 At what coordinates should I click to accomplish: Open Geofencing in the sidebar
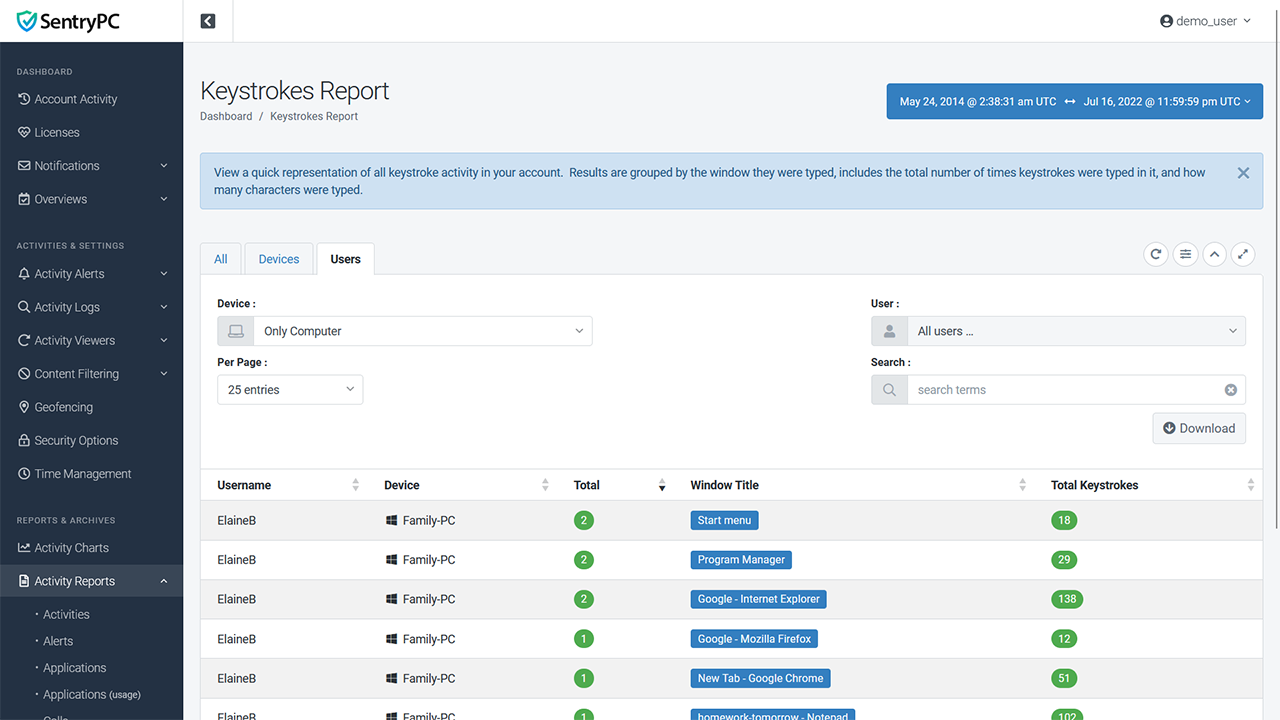pos(91,407)
